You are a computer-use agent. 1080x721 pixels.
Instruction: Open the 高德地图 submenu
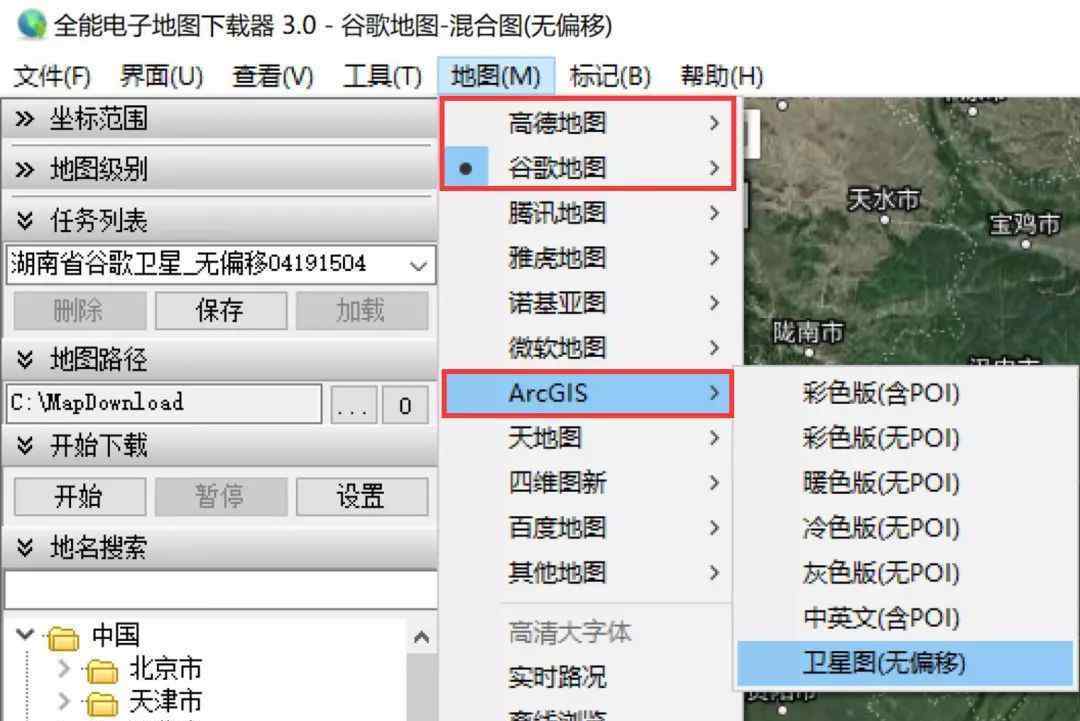tap(588, 123)
